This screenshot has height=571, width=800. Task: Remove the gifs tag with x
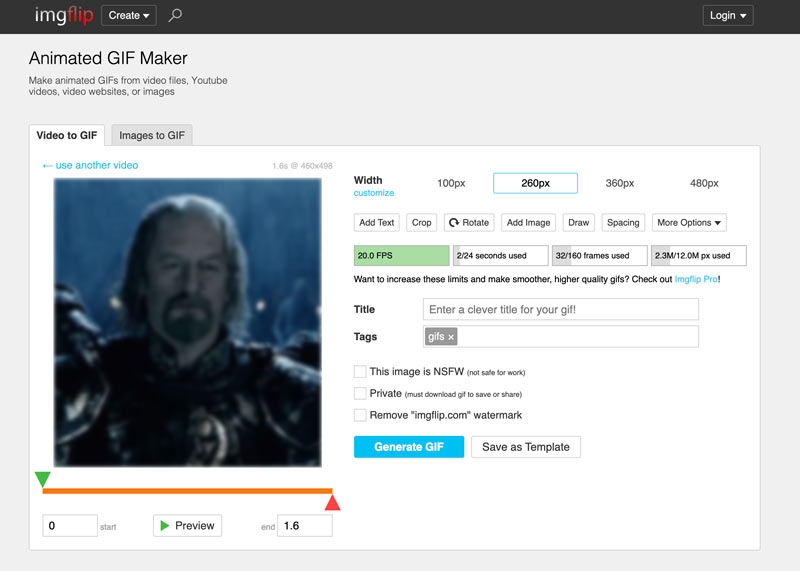[x=451, y=337]
